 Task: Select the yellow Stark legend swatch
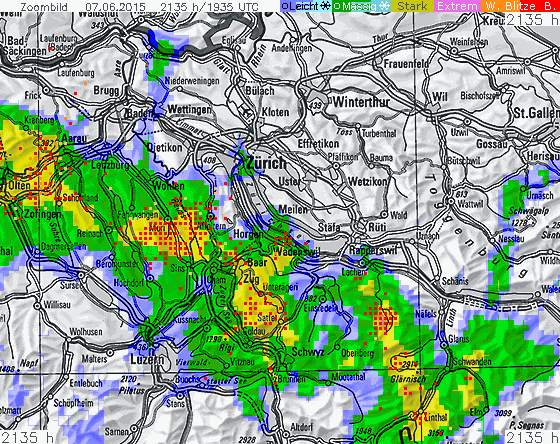412,6
